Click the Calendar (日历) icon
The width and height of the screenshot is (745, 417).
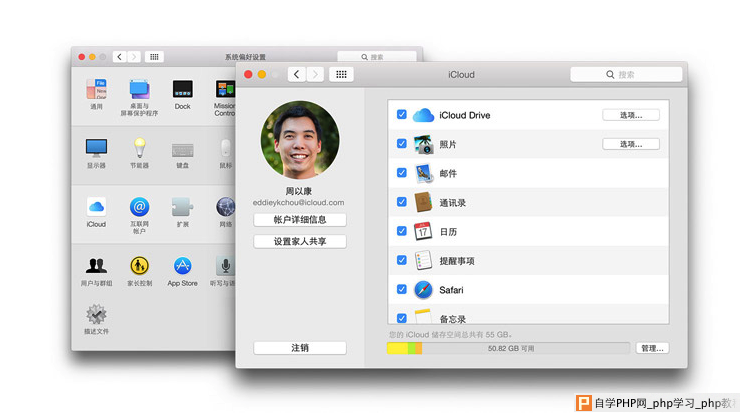click(423, 231)
